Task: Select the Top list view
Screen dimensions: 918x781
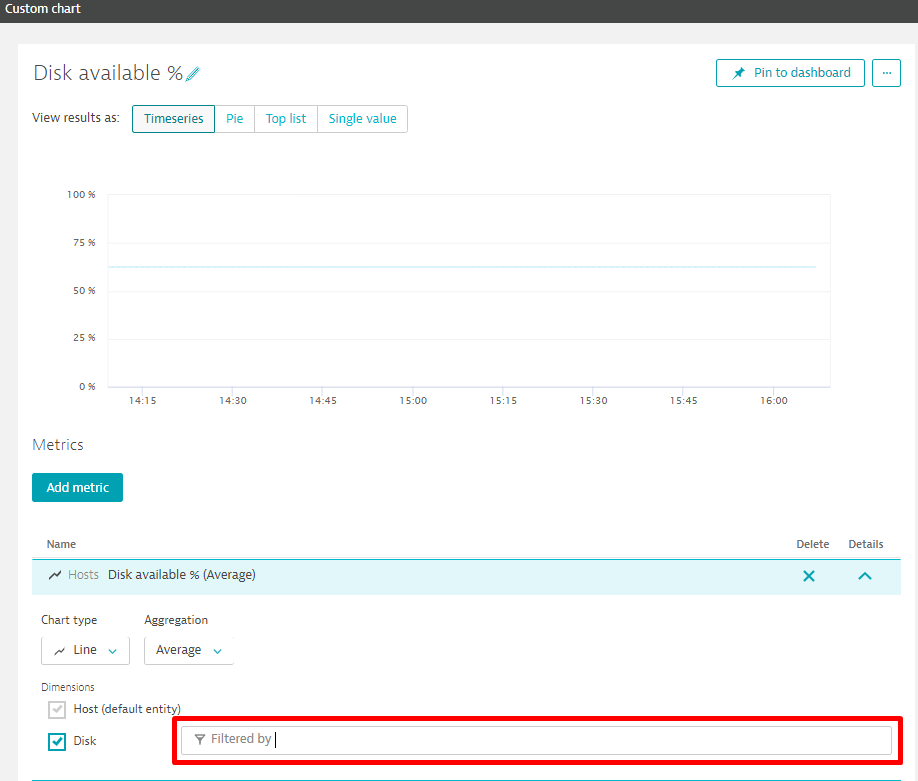Action: [x=286, y=119]
